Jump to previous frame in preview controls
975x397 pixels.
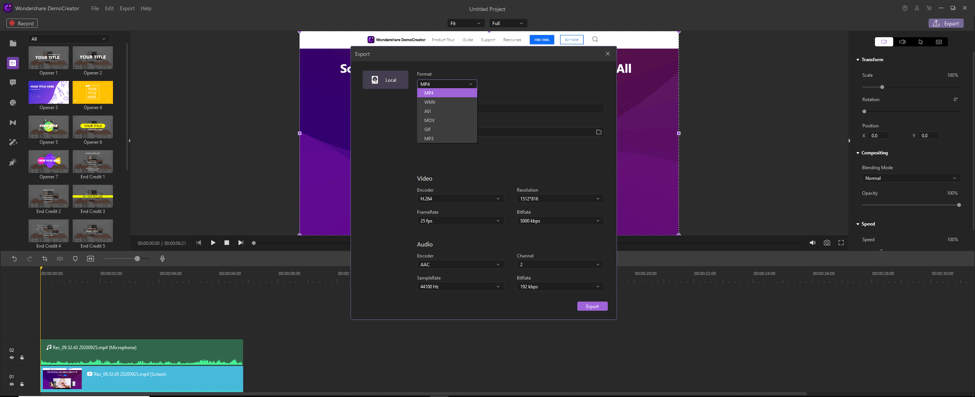pyautogui.click(x=198, y=243)
